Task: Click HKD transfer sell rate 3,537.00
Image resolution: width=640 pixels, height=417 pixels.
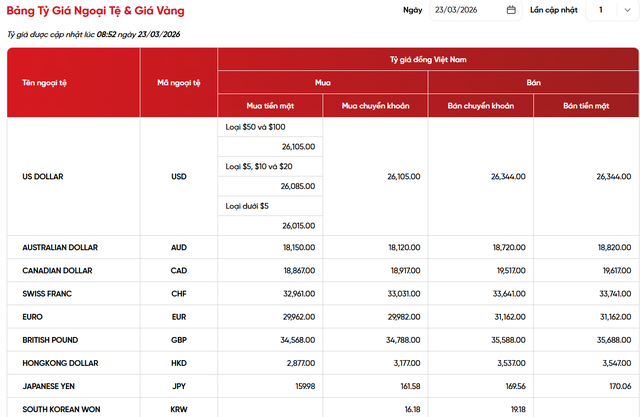Action: (511, 363)
